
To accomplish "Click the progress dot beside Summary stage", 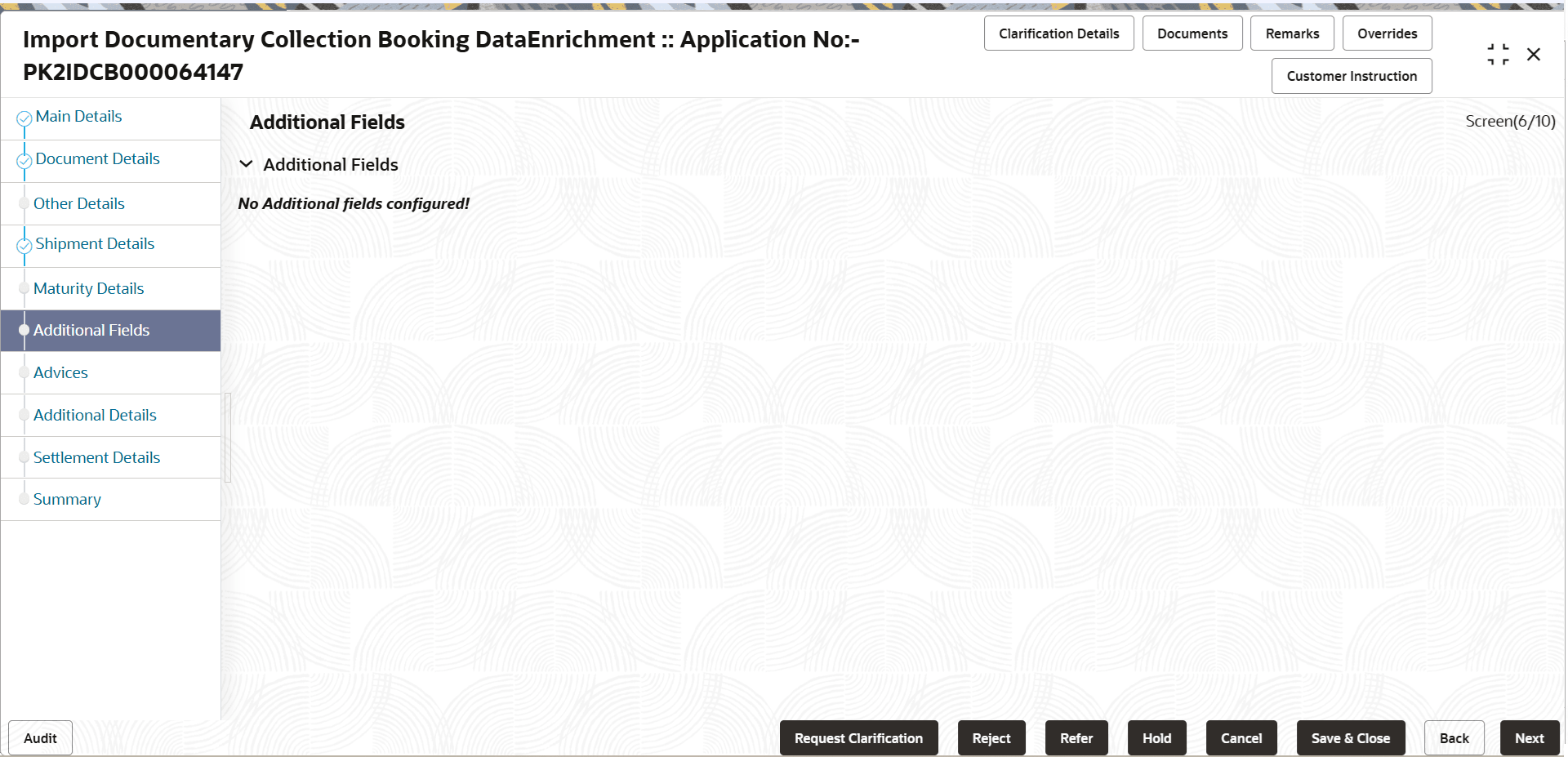I will coord(24,499).
